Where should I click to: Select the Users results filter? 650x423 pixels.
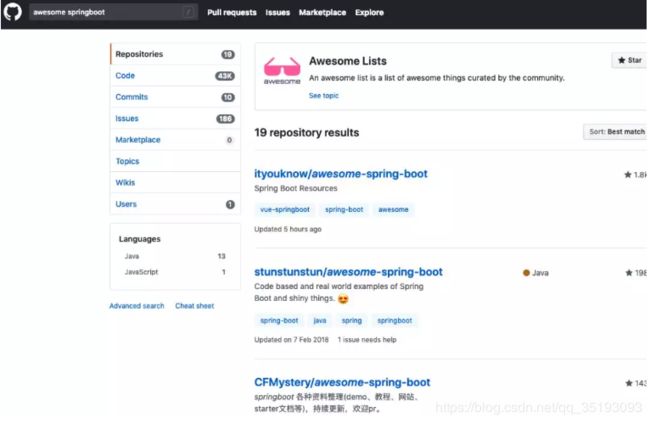175,204
